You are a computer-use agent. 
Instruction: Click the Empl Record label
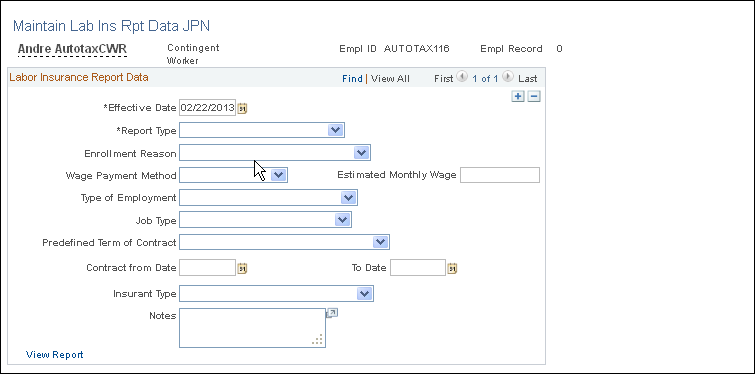coord(511,49)
